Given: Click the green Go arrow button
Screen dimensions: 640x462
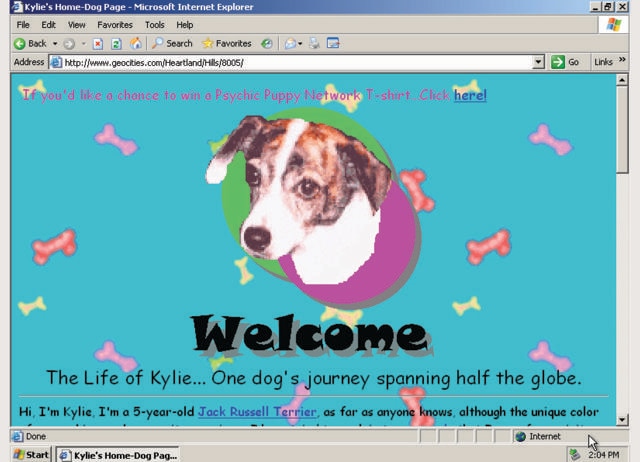Looking at the screenshot, I should point(558,62).
